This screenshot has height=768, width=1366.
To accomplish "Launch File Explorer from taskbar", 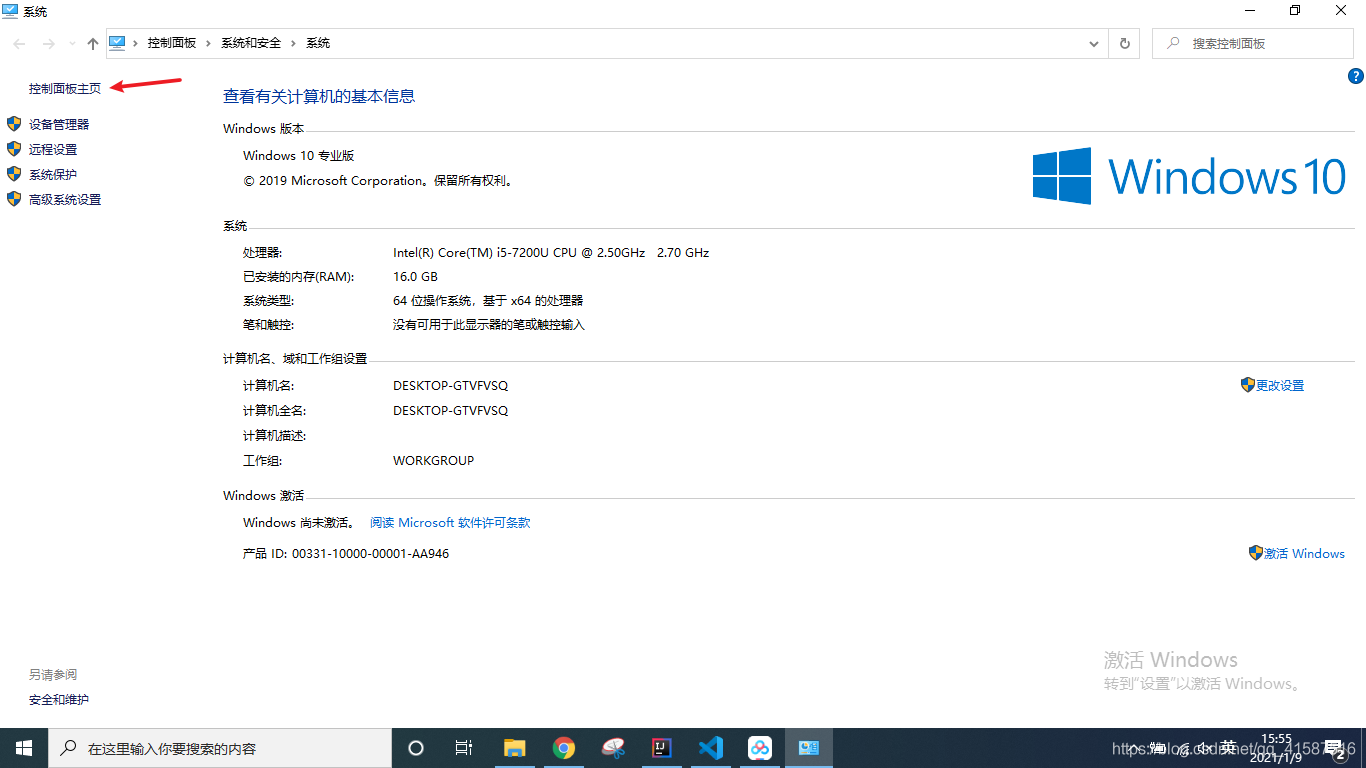I will [515, 748].
